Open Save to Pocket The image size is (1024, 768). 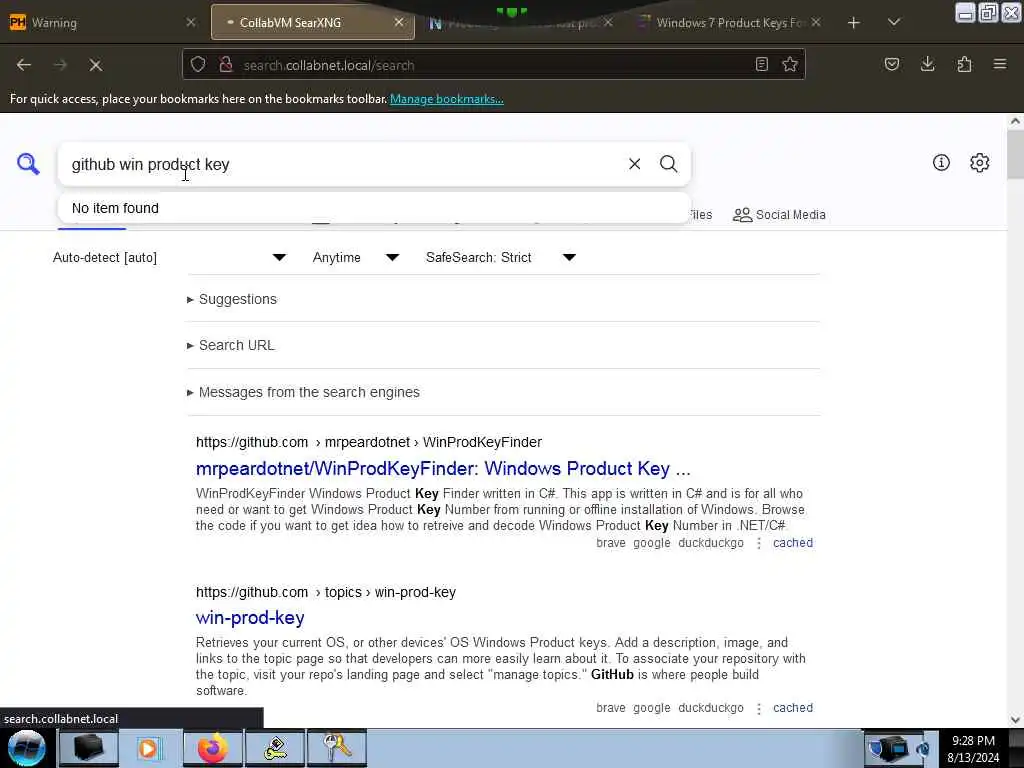coord(891,64)
